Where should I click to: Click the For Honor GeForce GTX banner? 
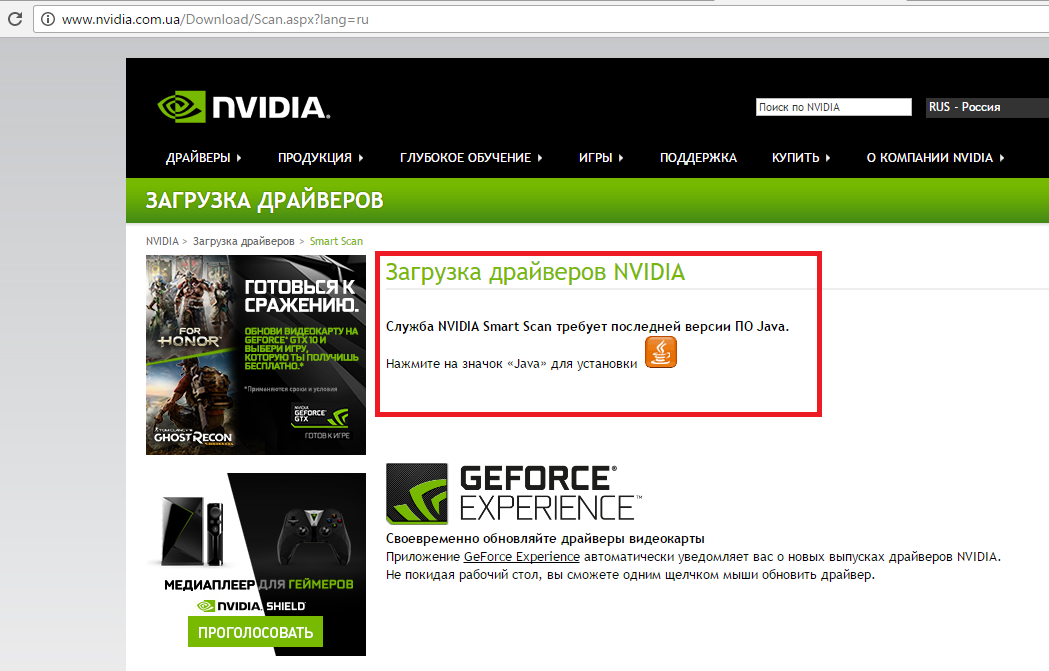[x=255, y=354]
